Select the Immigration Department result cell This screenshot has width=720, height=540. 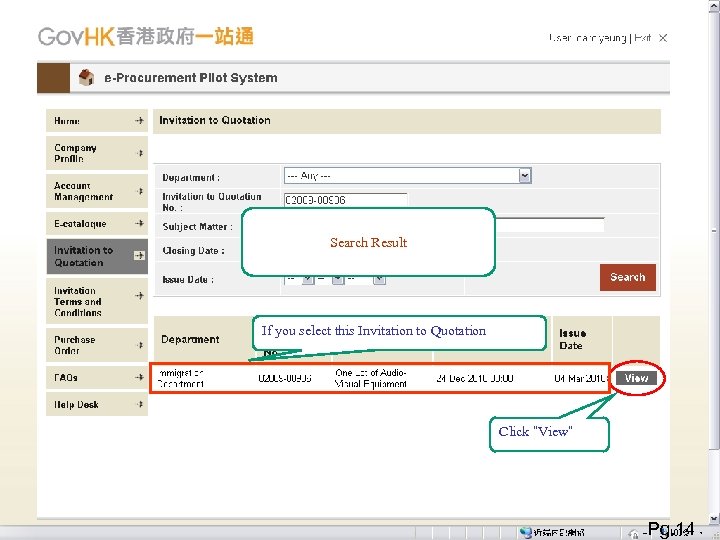[x=180, y=378]
